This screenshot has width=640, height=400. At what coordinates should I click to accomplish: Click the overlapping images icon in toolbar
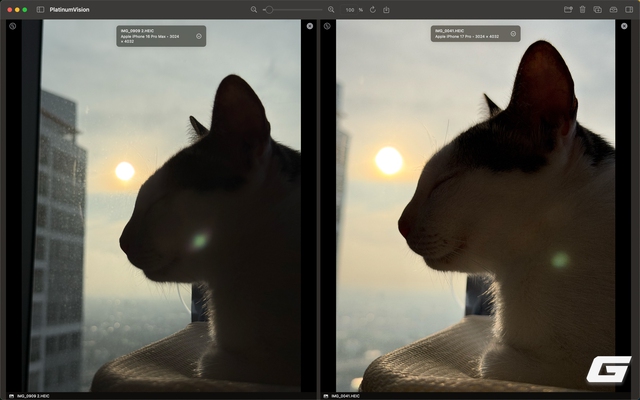pos(597,9)
